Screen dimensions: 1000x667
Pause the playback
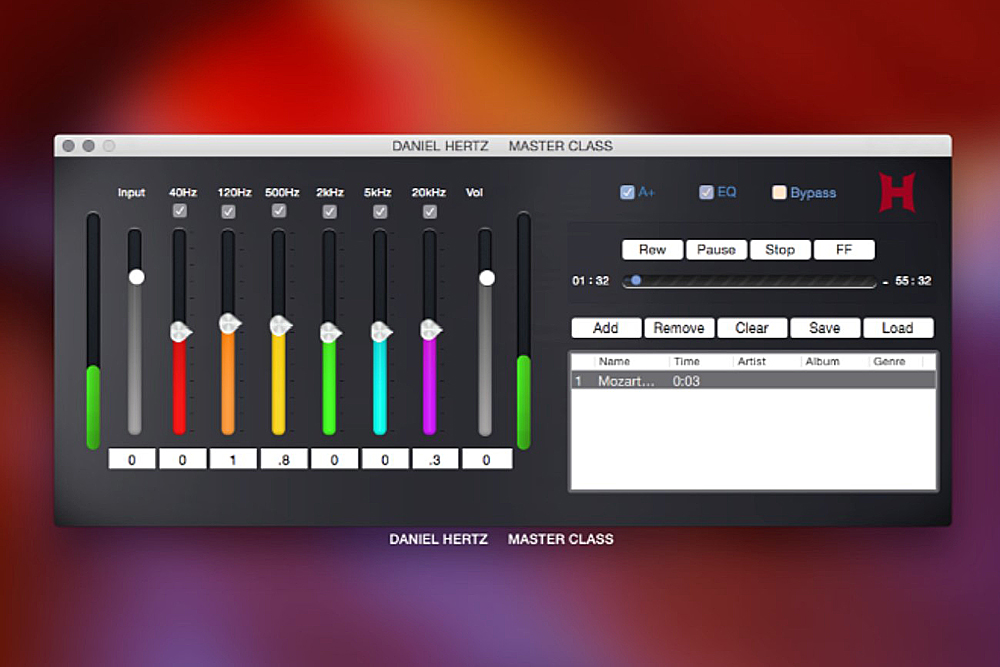coord(716,249)
